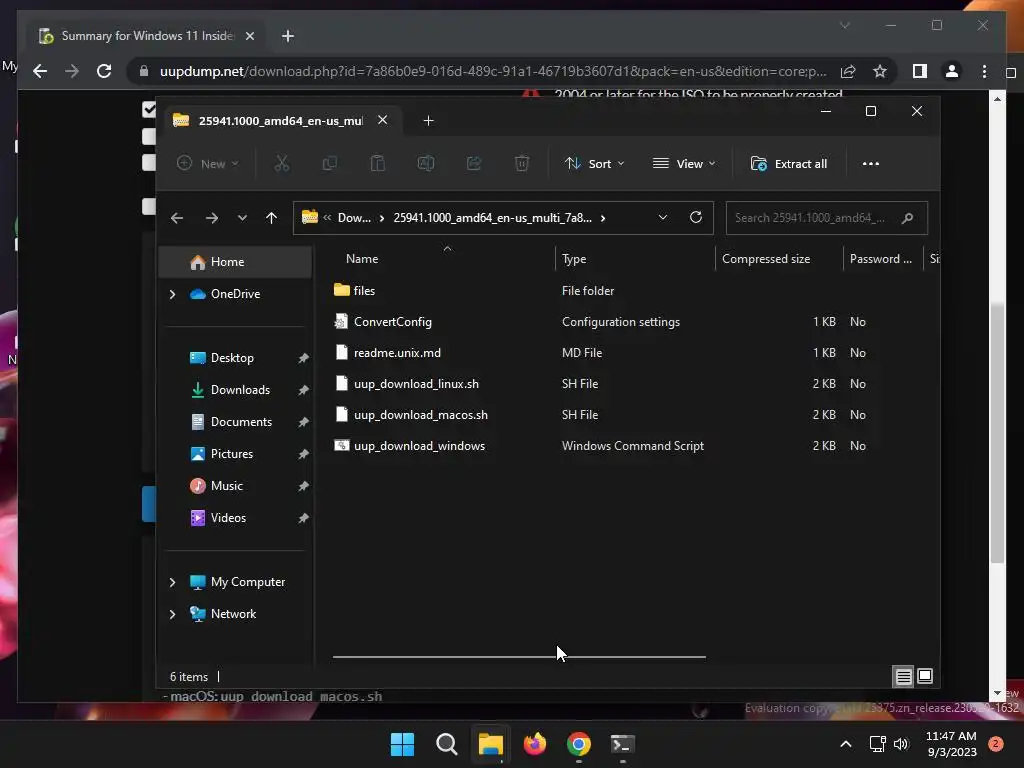The width and height of the screenshot is (1024, 768).
Task: Sort by the Type column header
Action: [x=574, y=259]
